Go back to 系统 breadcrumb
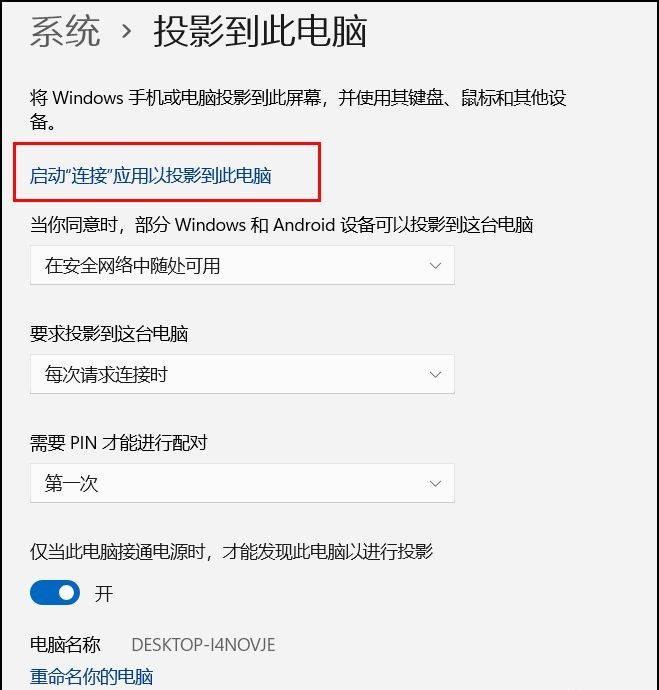This screenshot has width=659, height=690. (65, 31)
